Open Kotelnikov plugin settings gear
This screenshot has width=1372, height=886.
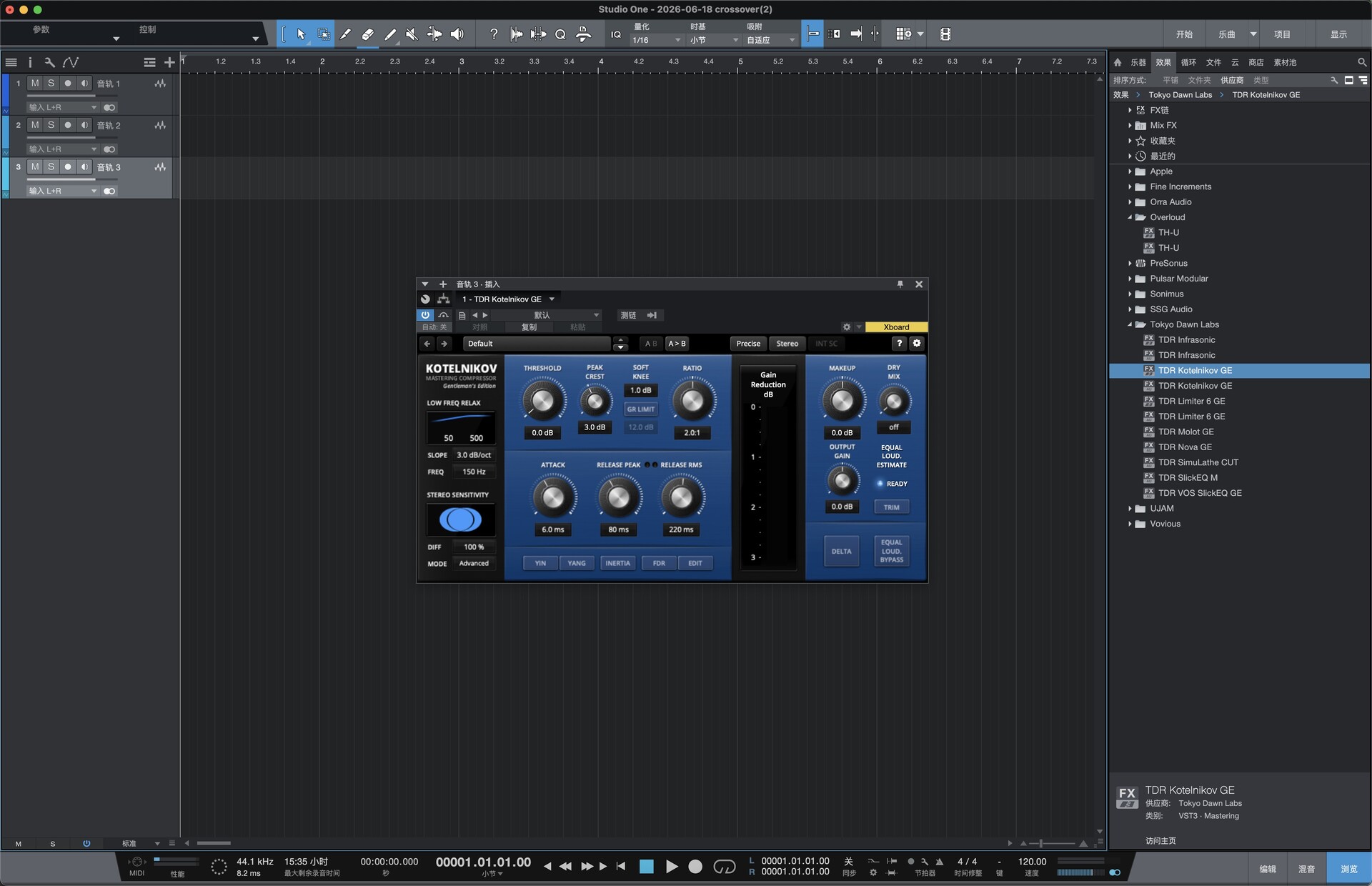click(917, 344)
